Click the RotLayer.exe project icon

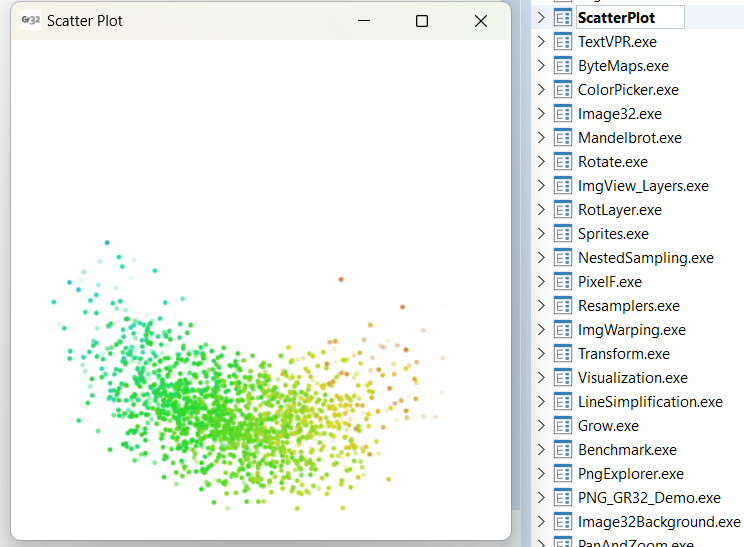563,210
